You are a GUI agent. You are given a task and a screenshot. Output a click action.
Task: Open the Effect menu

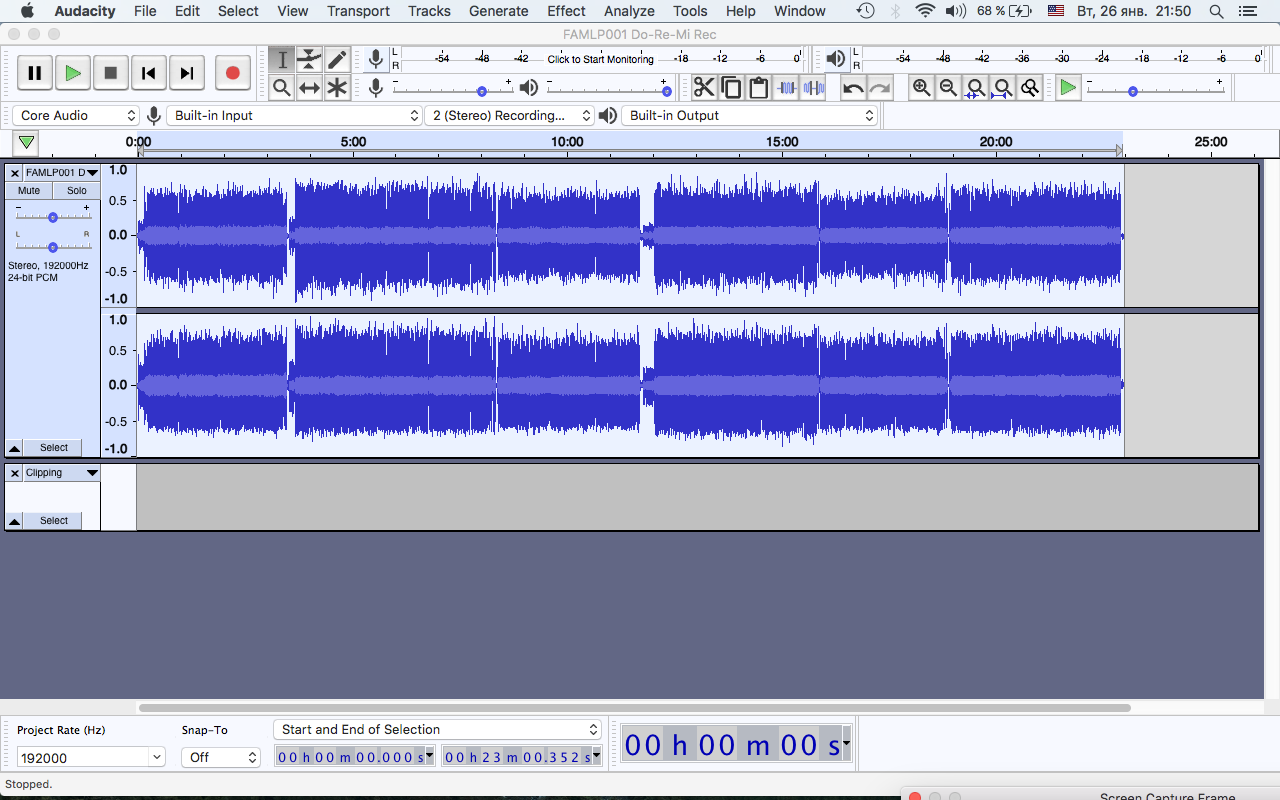(566, 11)
